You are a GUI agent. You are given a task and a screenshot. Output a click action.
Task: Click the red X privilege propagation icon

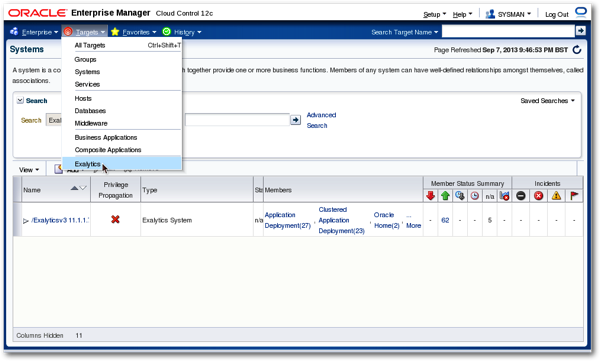(115, 219)
